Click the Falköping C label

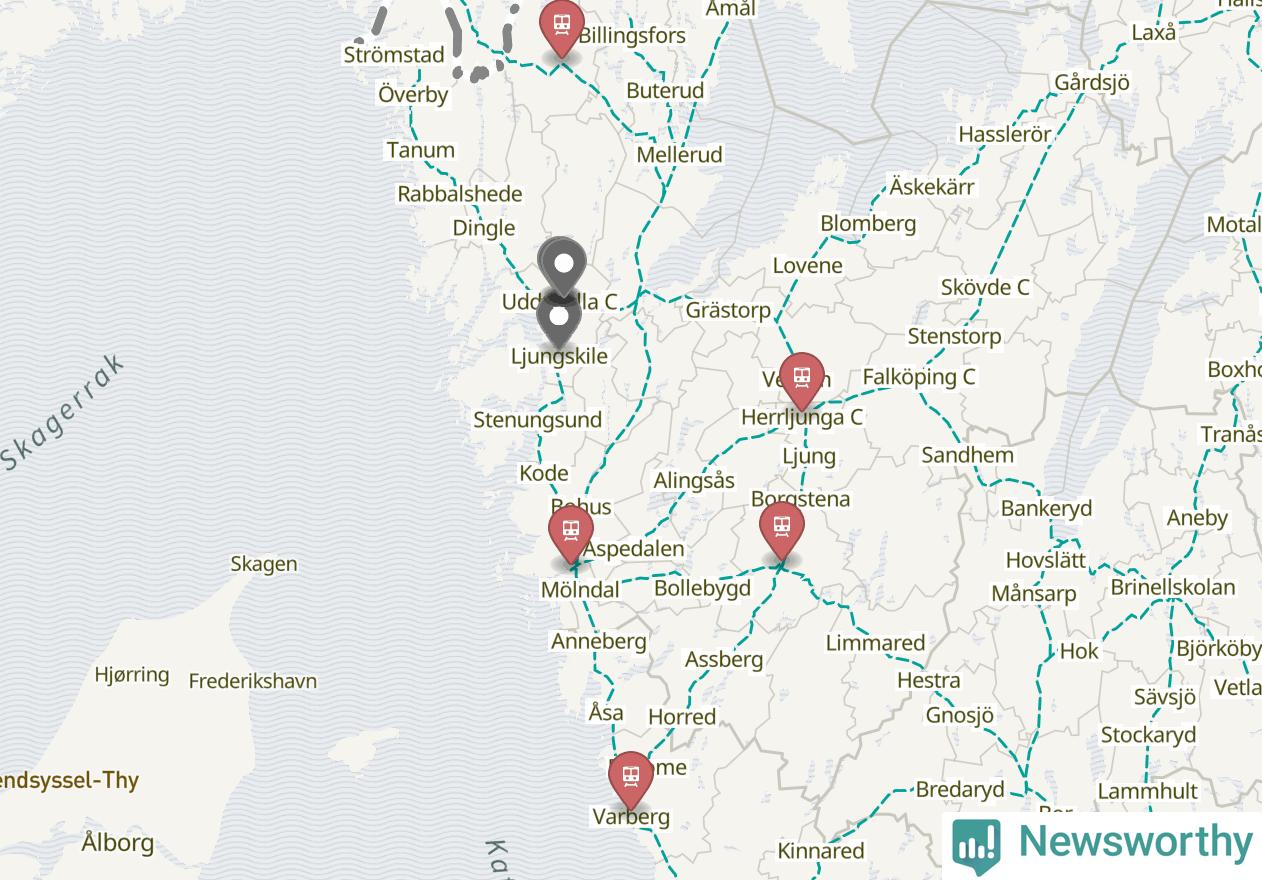click(918, 377)
